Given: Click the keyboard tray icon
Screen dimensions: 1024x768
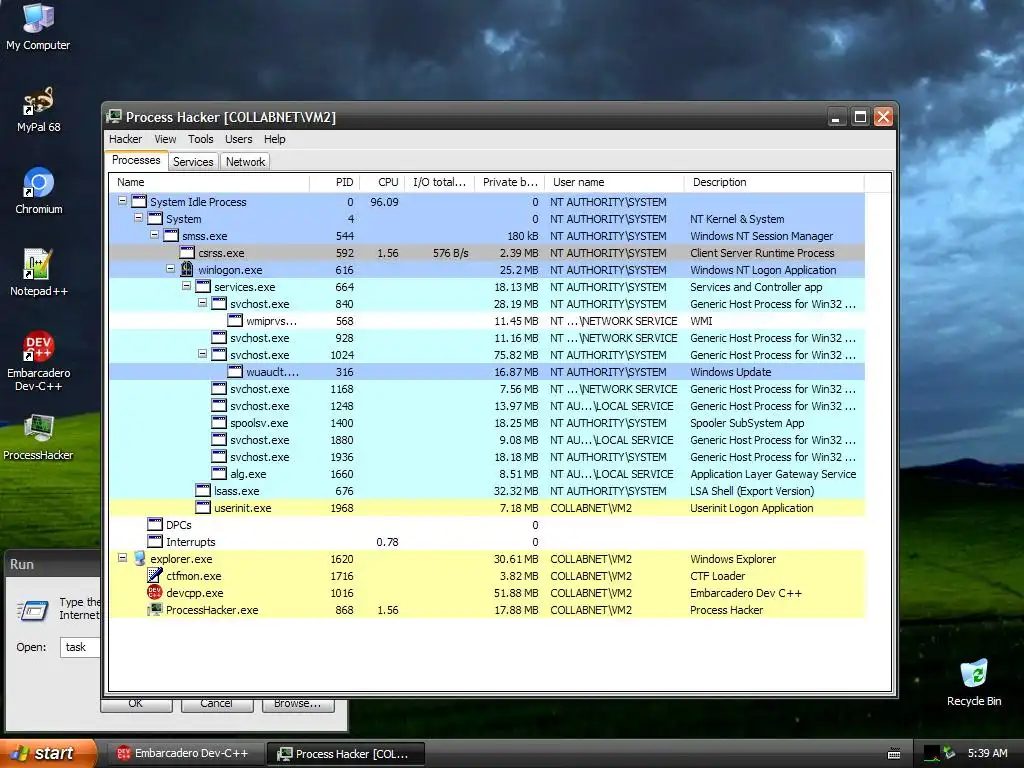Looking at the screenshot, I should [x=894, y=754].
